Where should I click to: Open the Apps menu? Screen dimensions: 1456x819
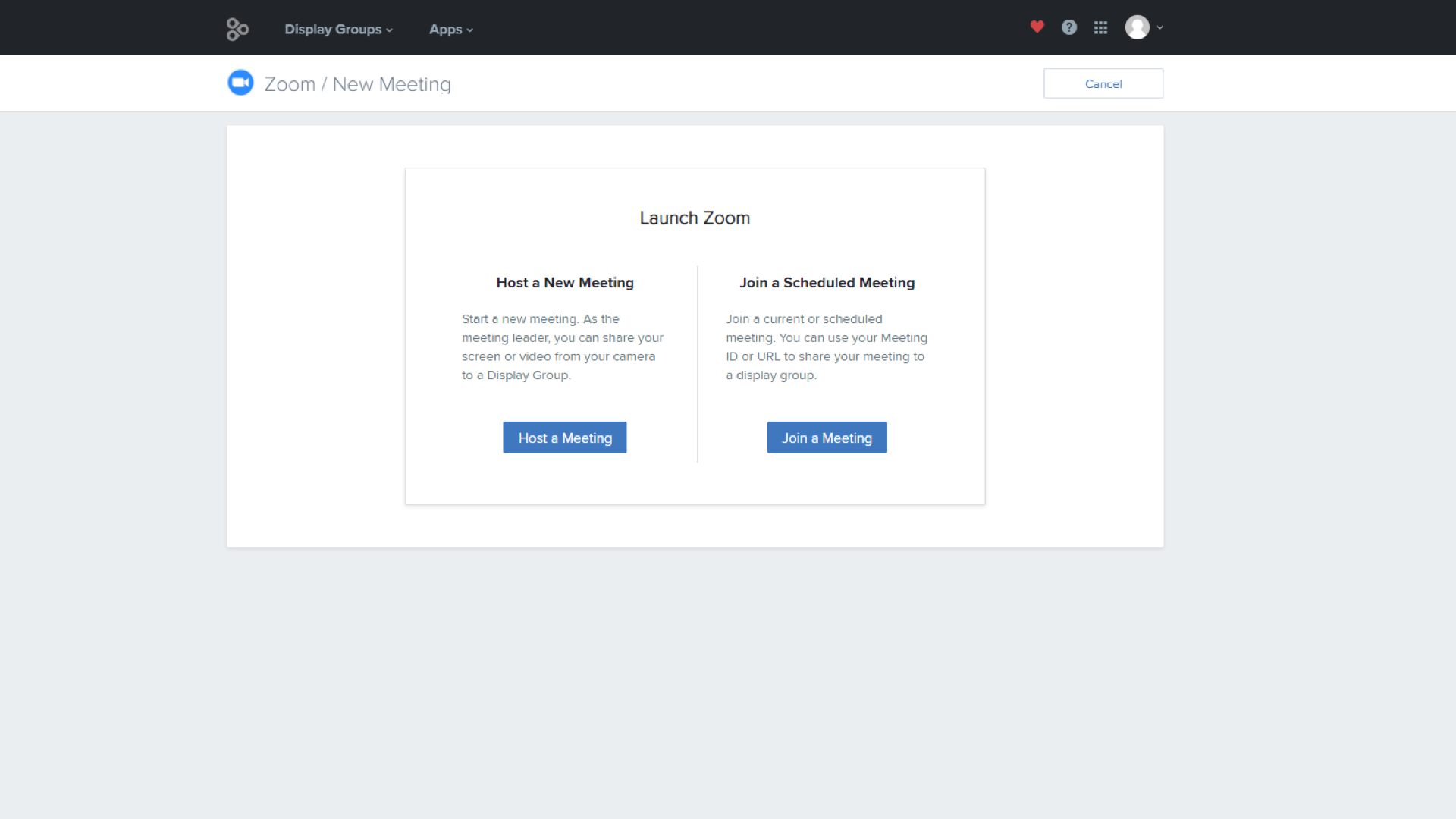tap(451, 29)
